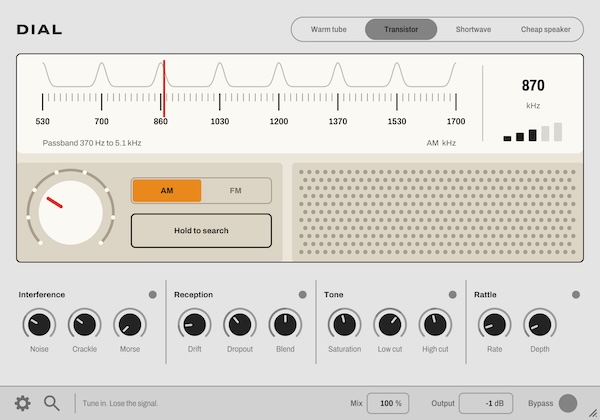Image resolution: width=600 pixels, height=420 pixels.
Task: Click the Drift knob
Action: (x=194, y=324)
